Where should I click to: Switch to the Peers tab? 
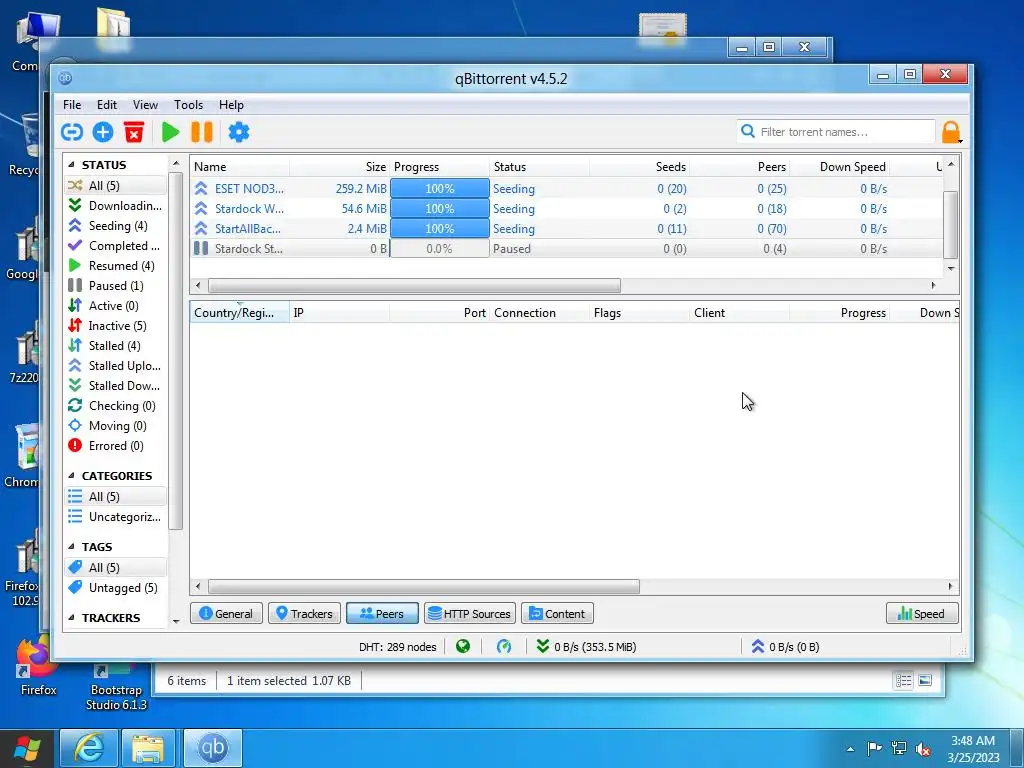[382, 614]
